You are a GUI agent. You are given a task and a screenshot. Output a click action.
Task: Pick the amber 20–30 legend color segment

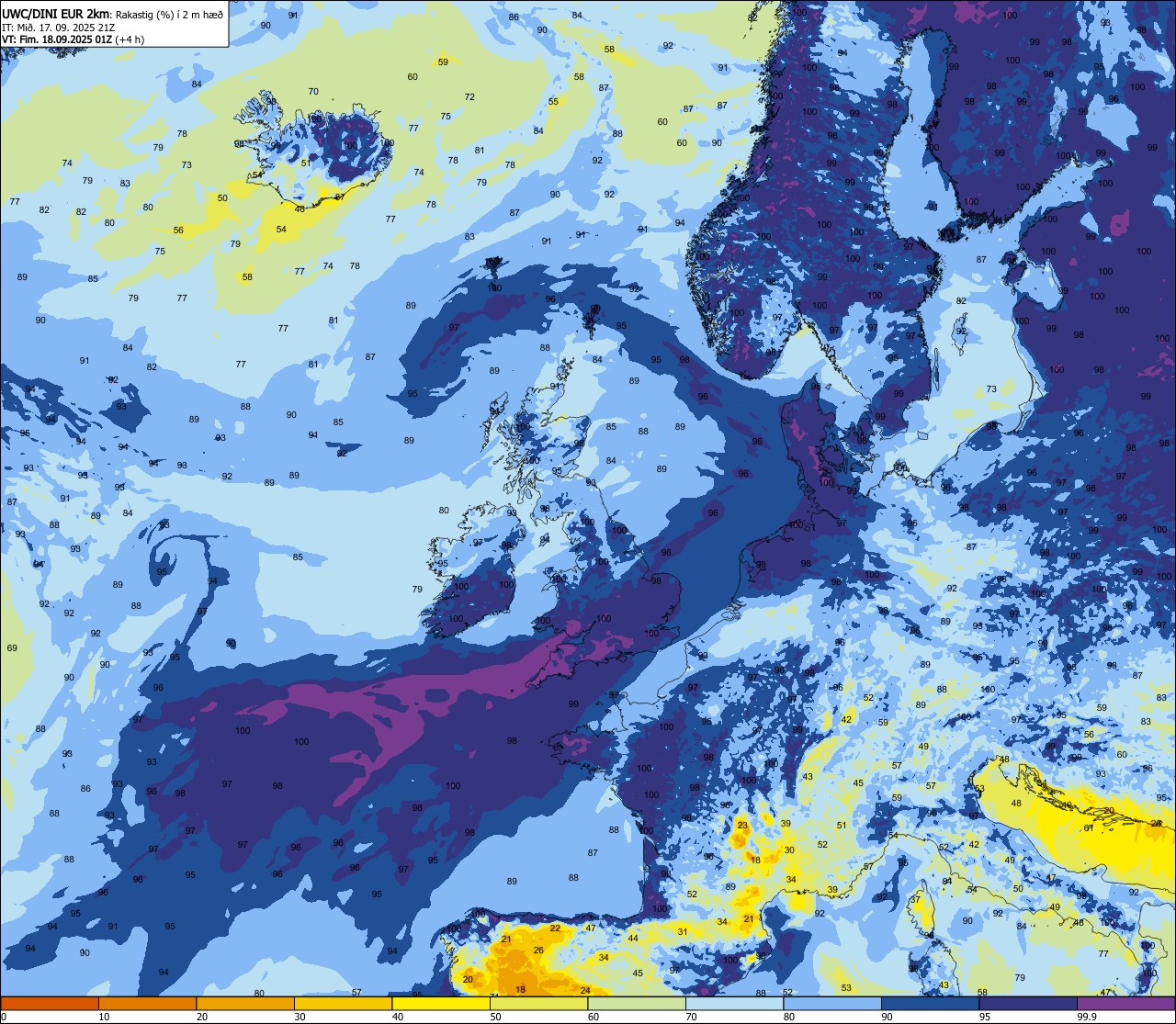pyautogui.click(x=245, y=1003)
